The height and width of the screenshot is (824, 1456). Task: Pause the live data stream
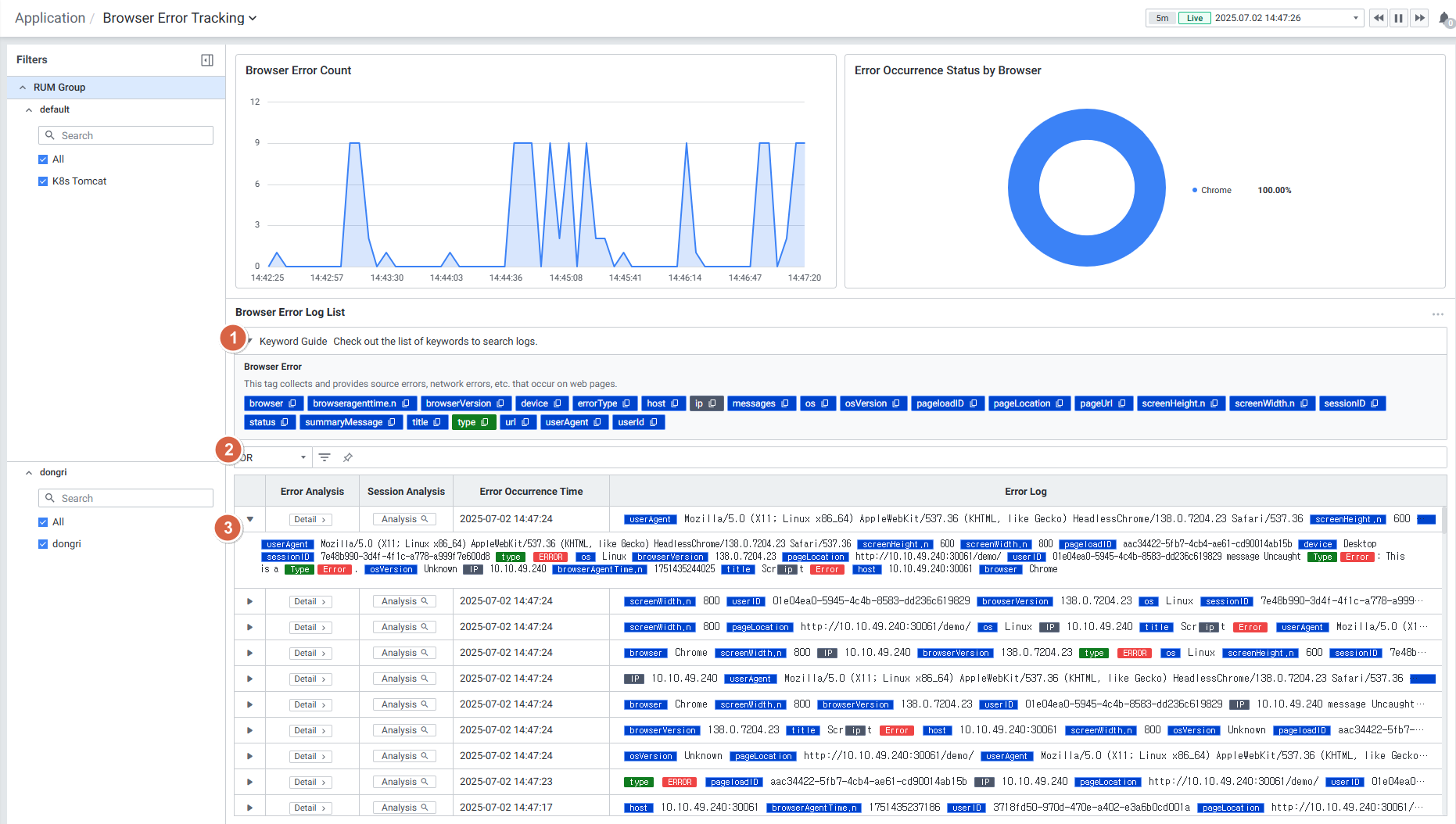1399,18
